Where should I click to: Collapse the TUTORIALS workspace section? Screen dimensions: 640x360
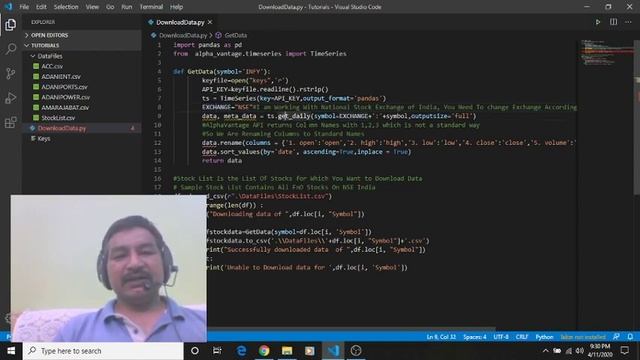click(82, 45)
